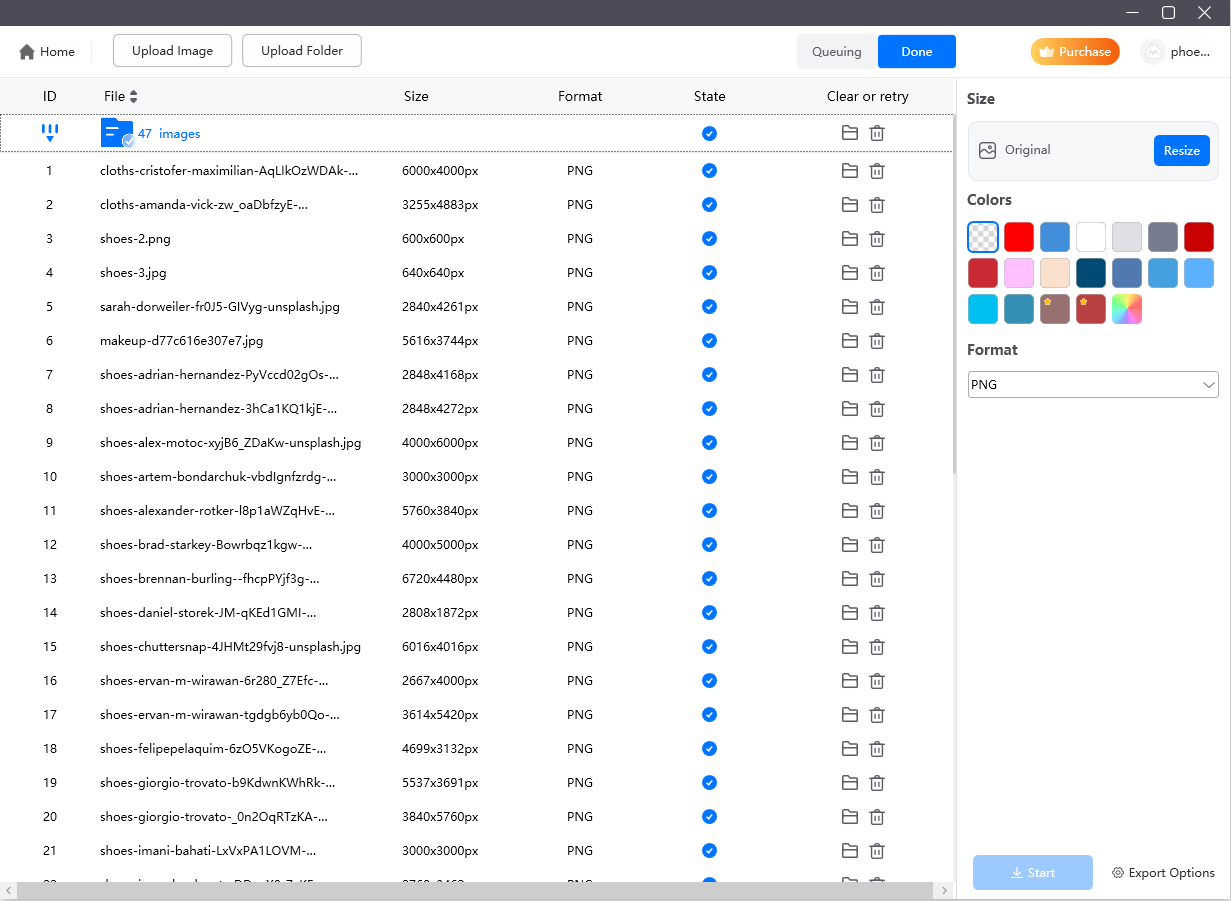Click the Home icon in the toolbar

[27, 52]
